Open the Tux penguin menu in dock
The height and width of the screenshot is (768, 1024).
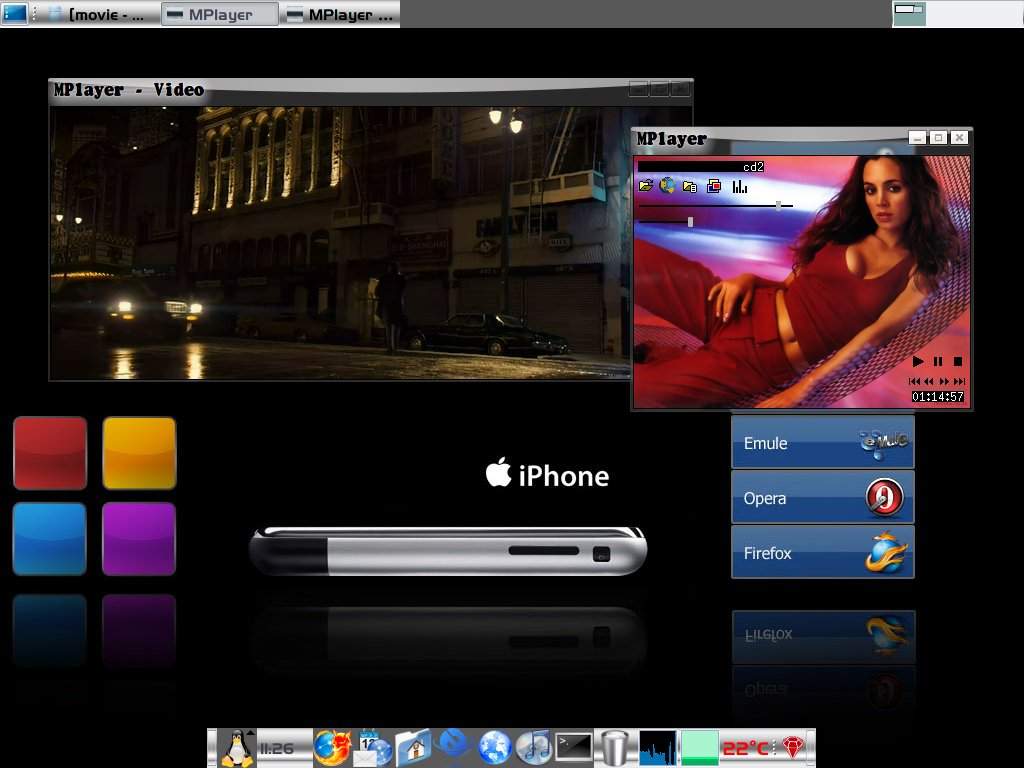(x=237, y=748)
